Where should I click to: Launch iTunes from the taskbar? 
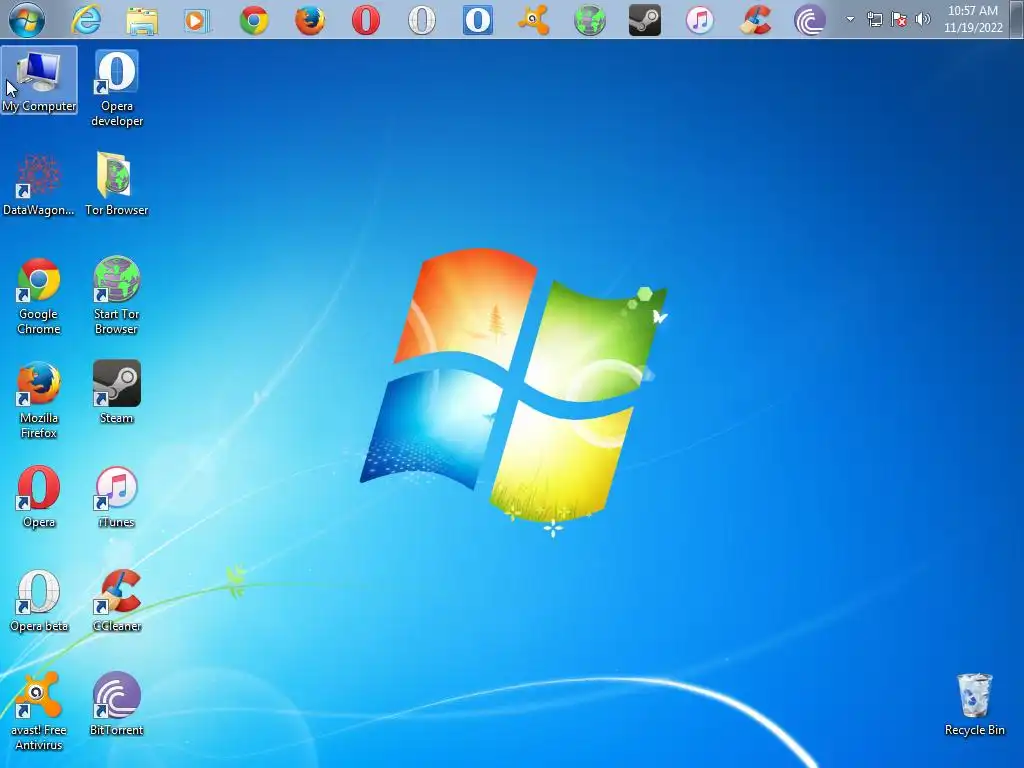[x=700, y=20]
